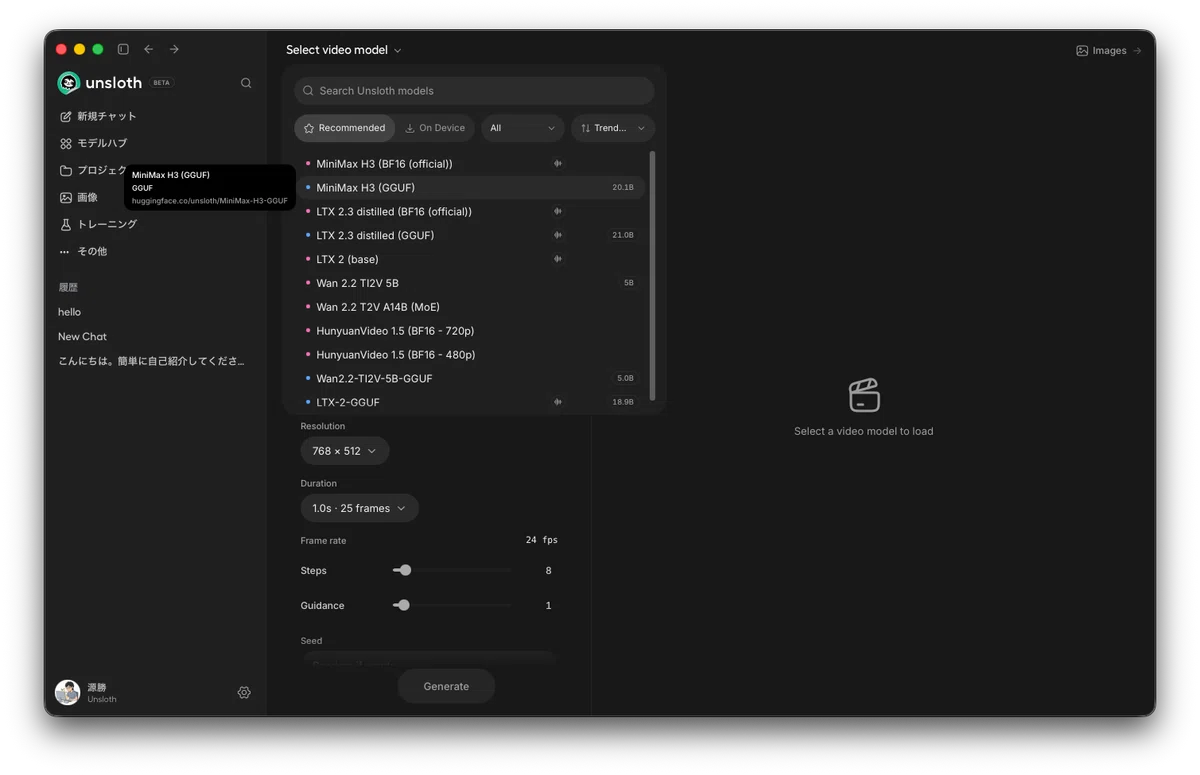This screenshot has height=775, width=1200.
Task: Select Wan 2.2 TI2V 5B model
Action: coord(473,283)
